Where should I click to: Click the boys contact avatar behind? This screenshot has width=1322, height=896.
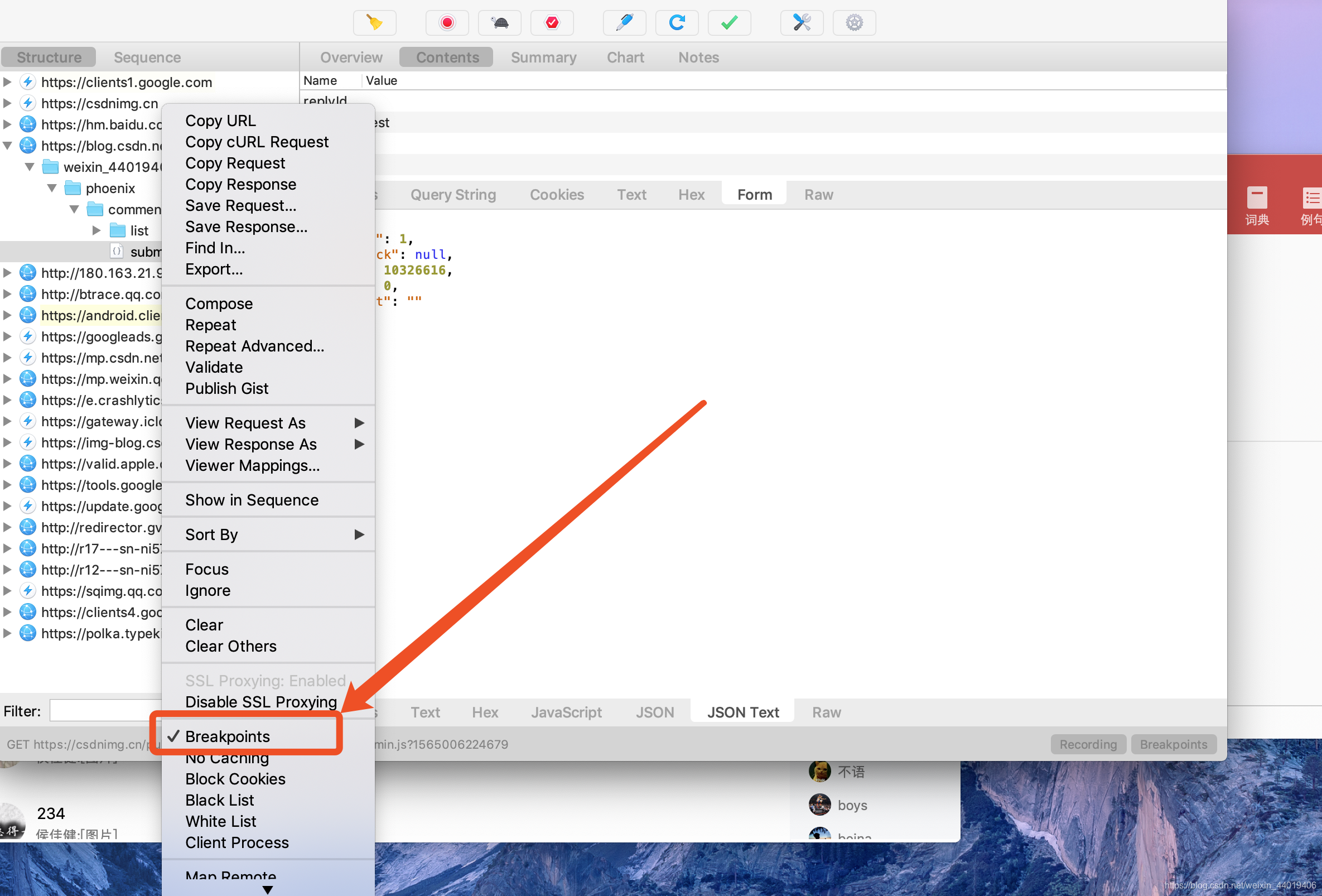[x=820, y=805]
